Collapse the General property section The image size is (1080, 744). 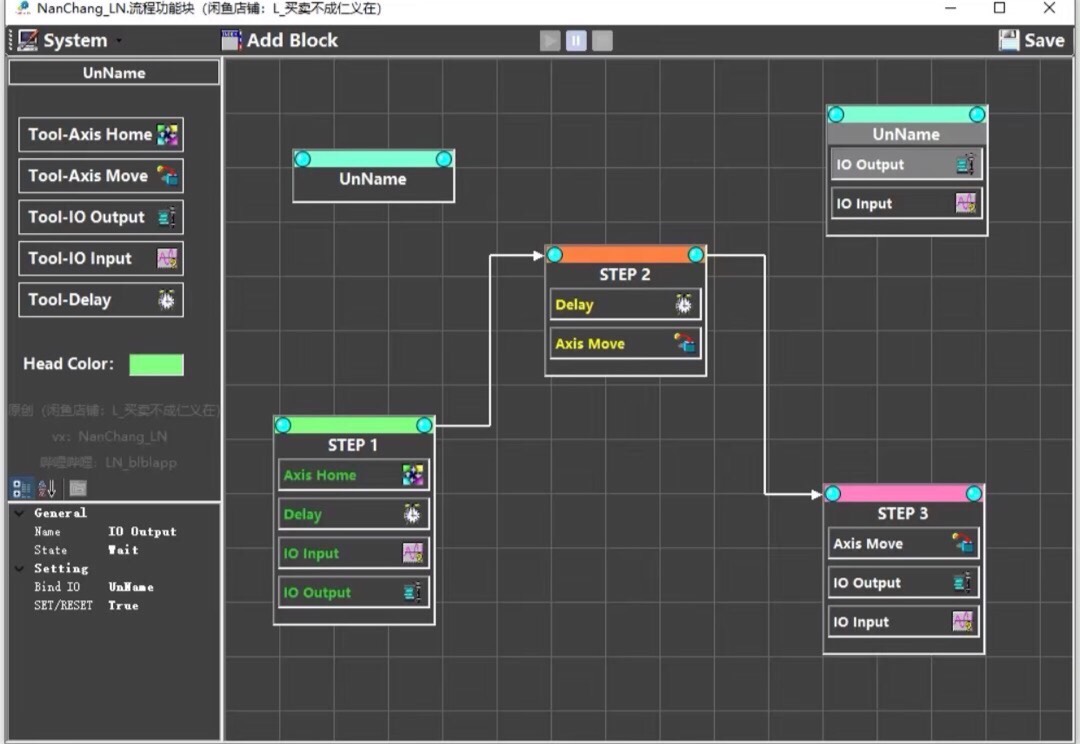click(19, 513)
